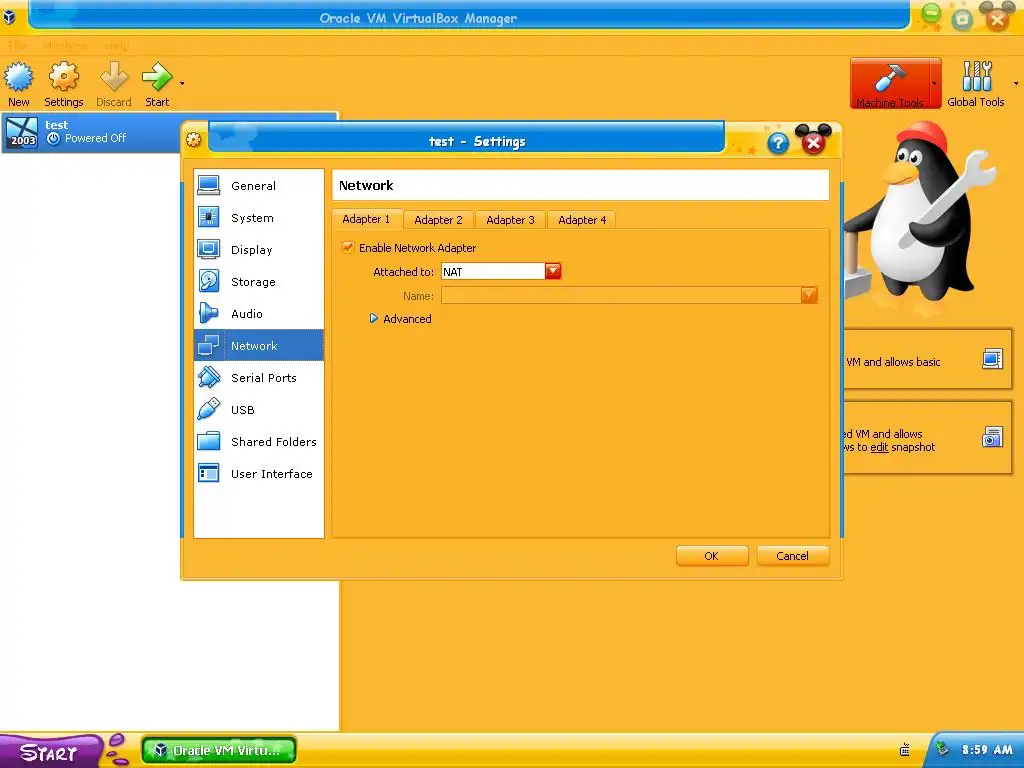
Task: Minimize the VirtualBox Manager window
Action: pos(931,15)
